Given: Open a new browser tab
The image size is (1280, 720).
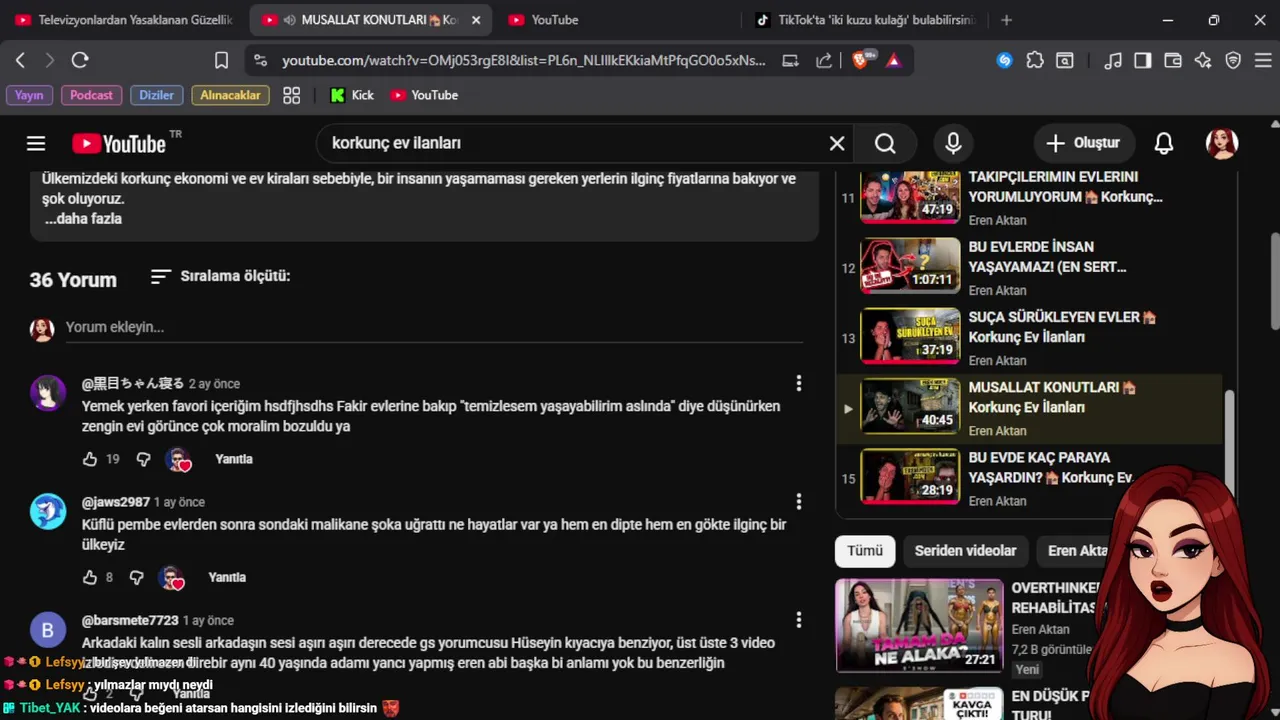Looking at the screenshot, I should point(1006,20).
